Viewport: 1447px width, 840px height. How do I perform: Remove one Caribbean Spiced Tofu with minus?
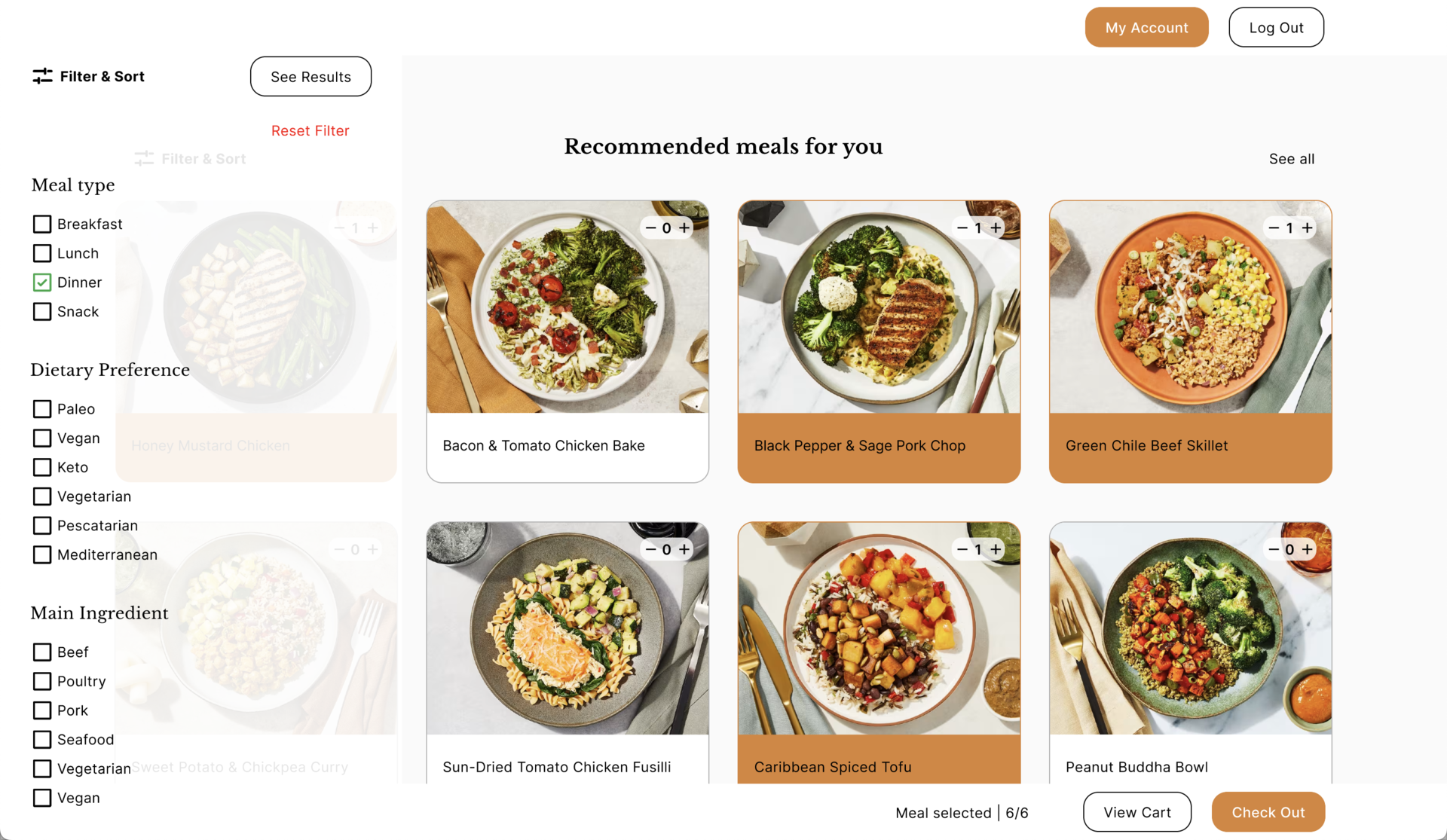click(x=962, y=549)
